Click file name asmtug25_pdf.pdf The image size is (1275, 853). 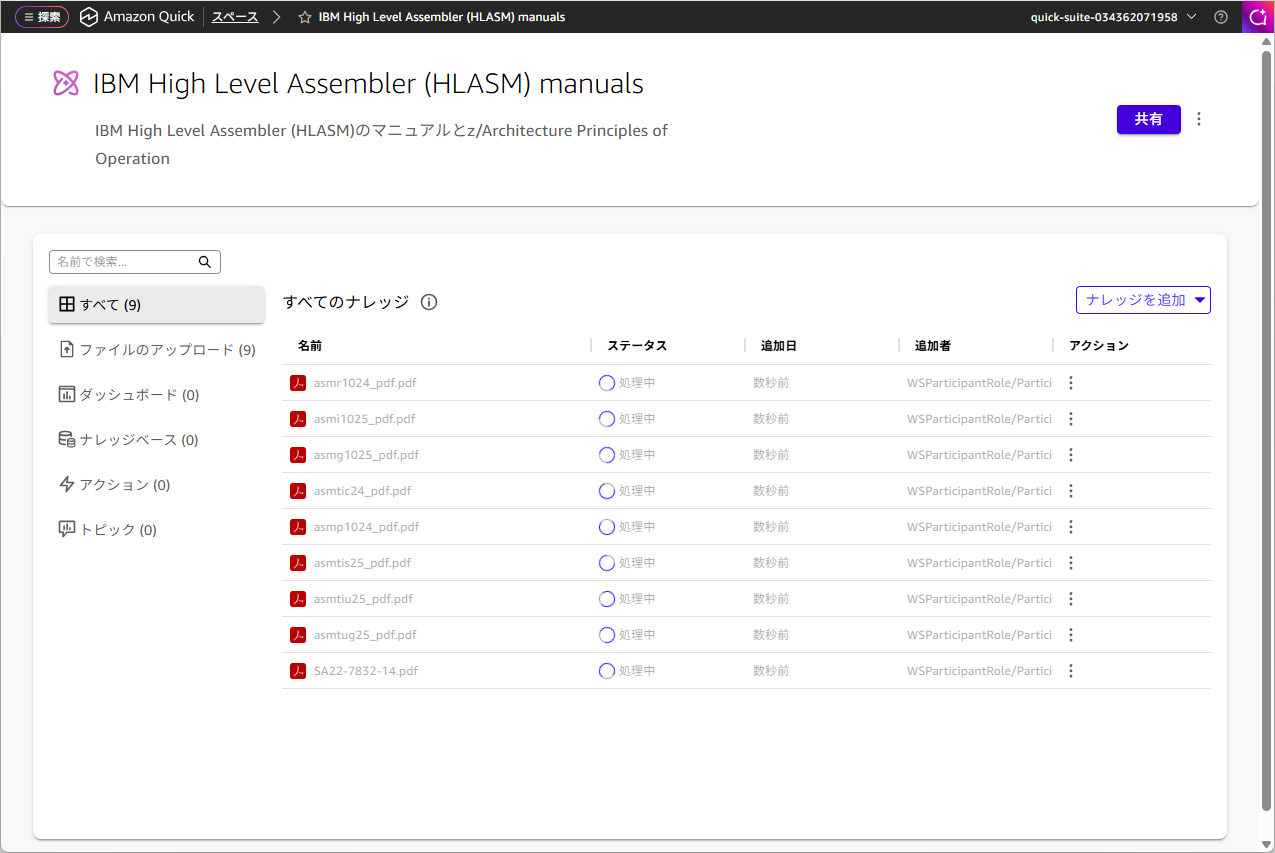tap(365, 635)
